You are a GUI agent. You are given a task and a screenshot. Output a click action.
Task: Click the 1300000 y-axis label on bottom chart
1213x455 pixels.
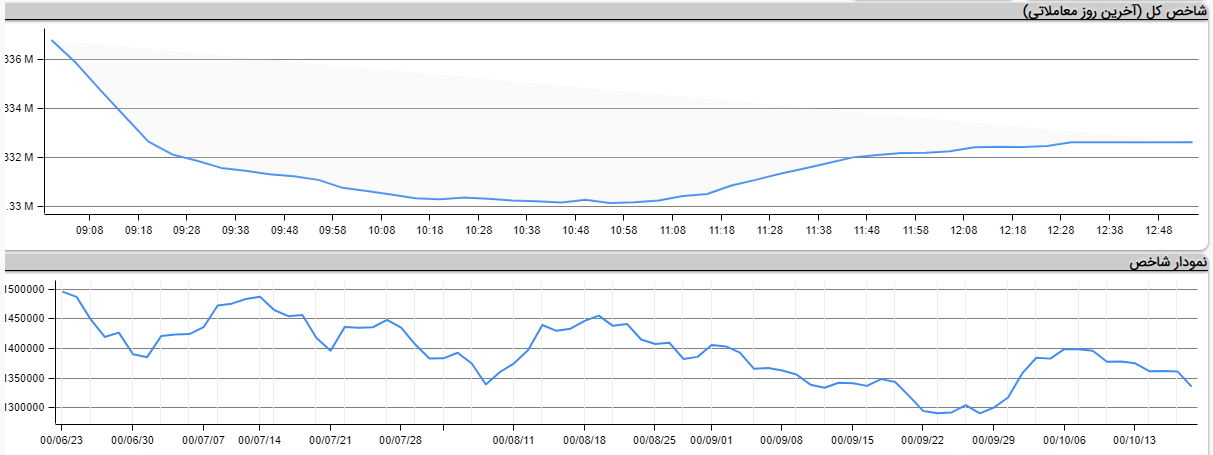27,408
